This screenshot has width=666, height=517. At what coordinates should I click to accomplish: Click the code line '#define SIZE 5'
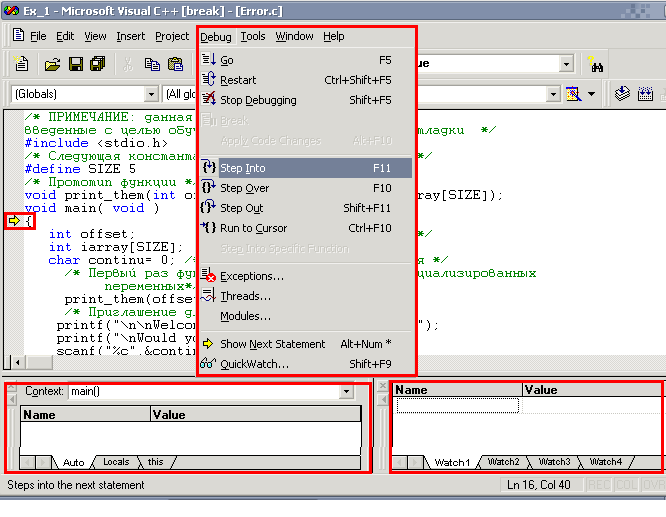[80, 169]
